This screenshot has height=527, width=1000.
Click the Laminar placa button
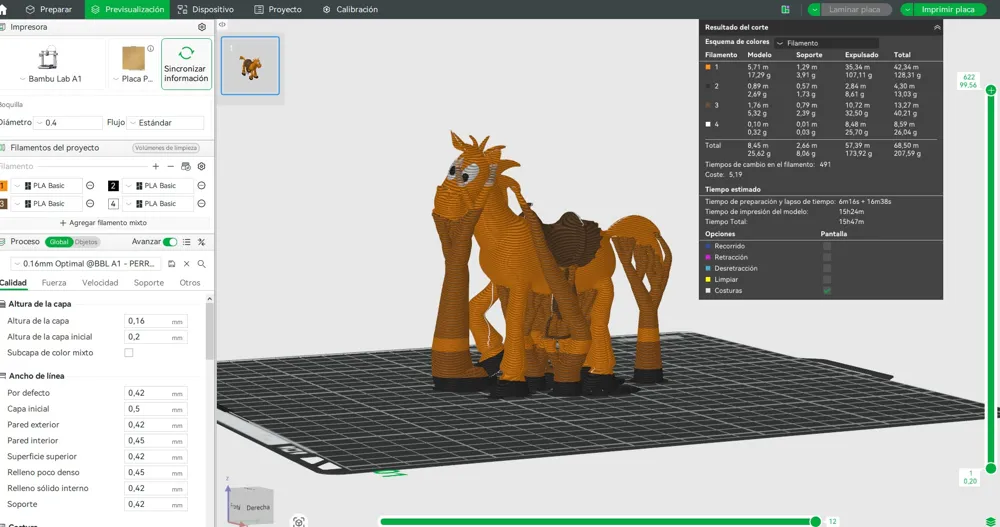click(x=856, y=10)
